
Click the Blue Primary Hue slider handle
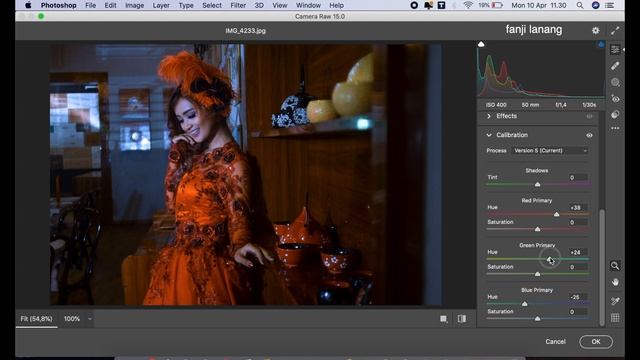click(x=524, y=304)
